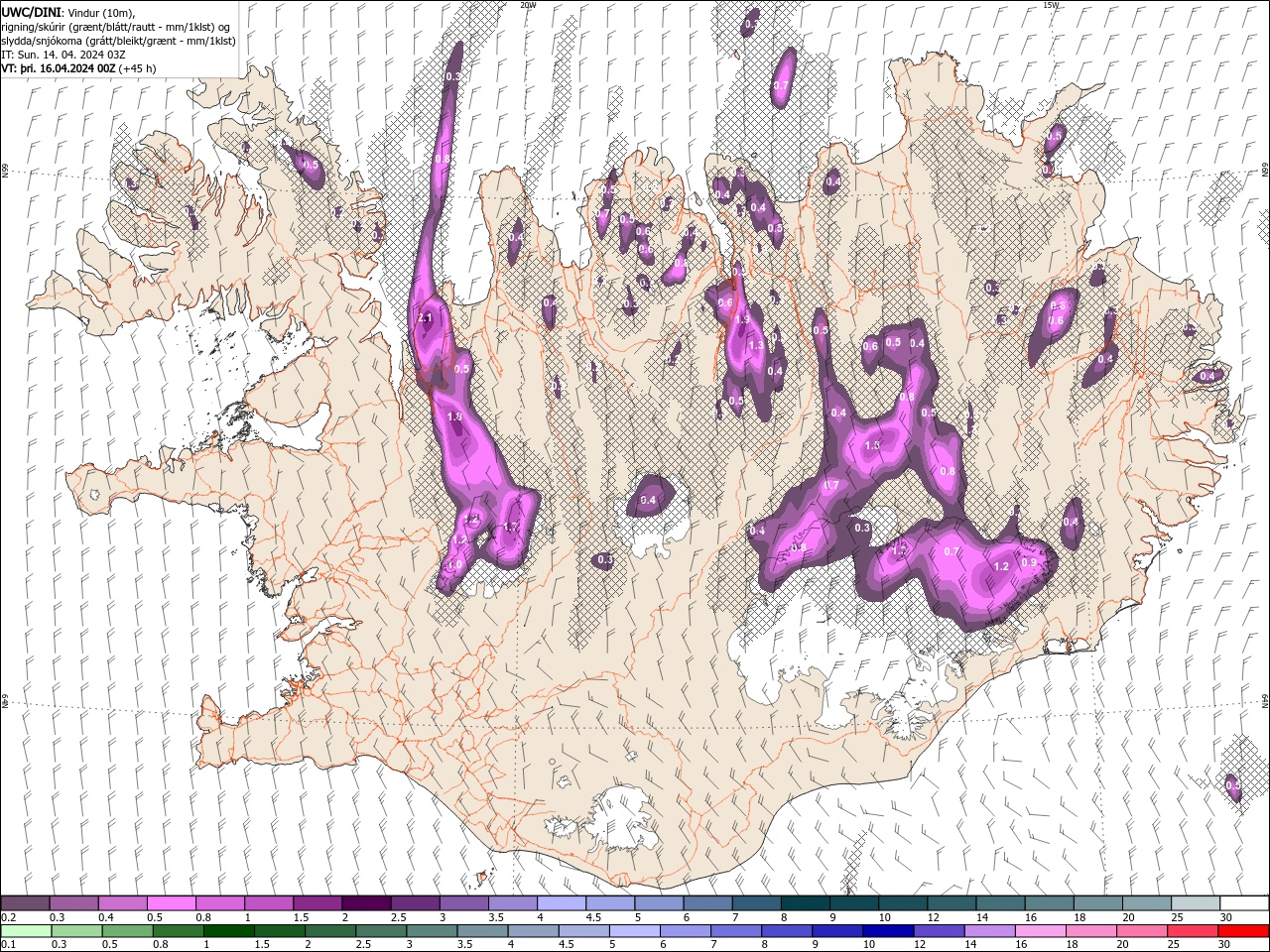Click the 64N latitude label on the right edge
Viewport: 1270px width, 952px height.
pyautogui.click(x=1264, y=701)
